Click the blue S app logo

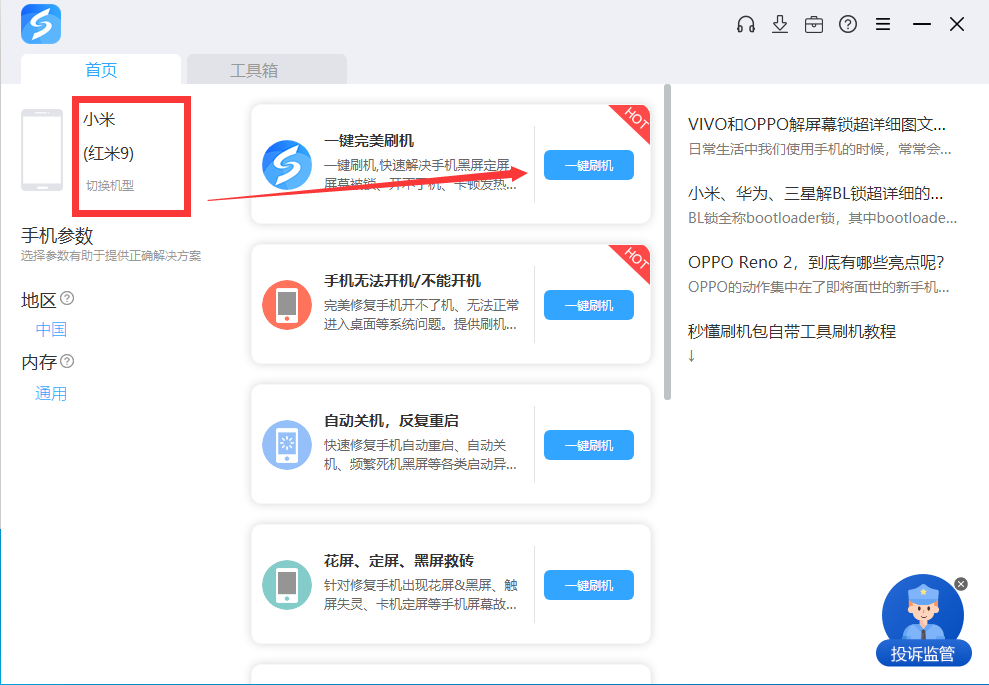click(x=41, y=24)
